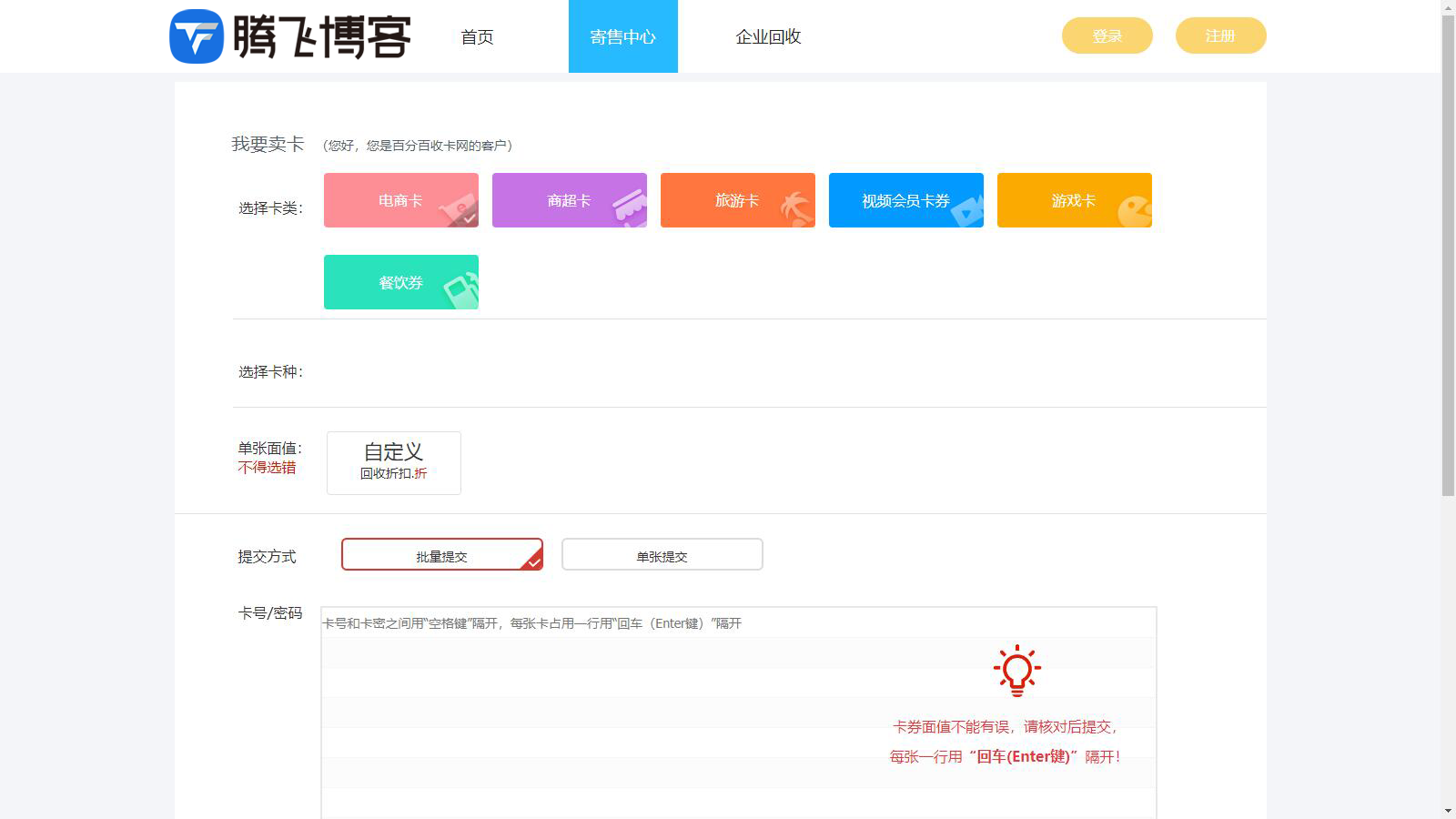The image size is (1456, 819).
Task: Switch submission mode to 单张提交
Action: pos(662,555)
